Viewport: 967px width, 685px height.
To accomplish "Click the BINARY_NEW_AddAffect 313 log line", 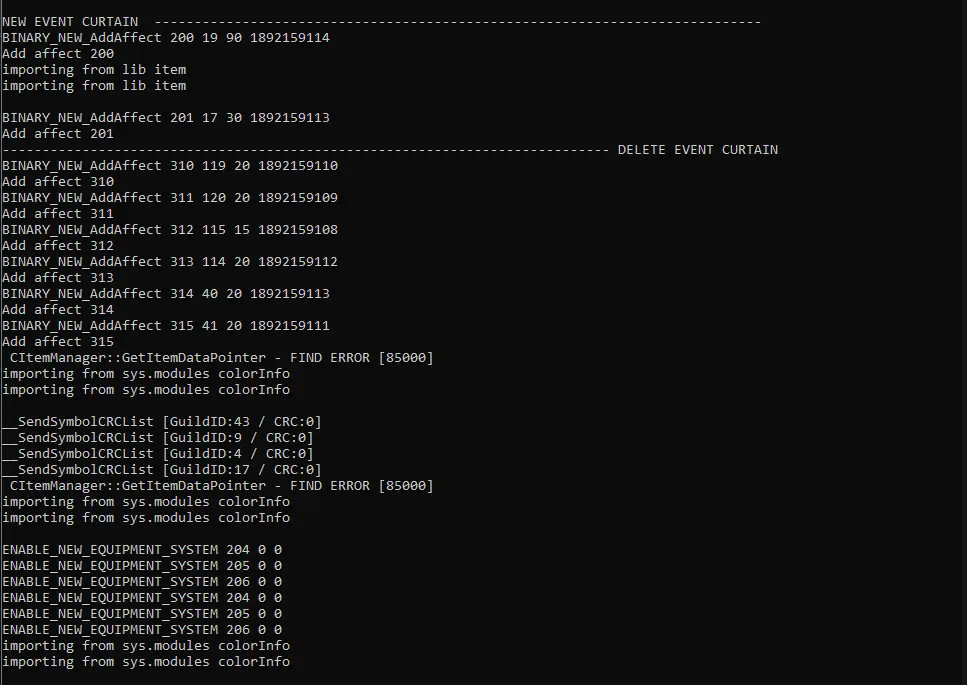I will (169, 262).
